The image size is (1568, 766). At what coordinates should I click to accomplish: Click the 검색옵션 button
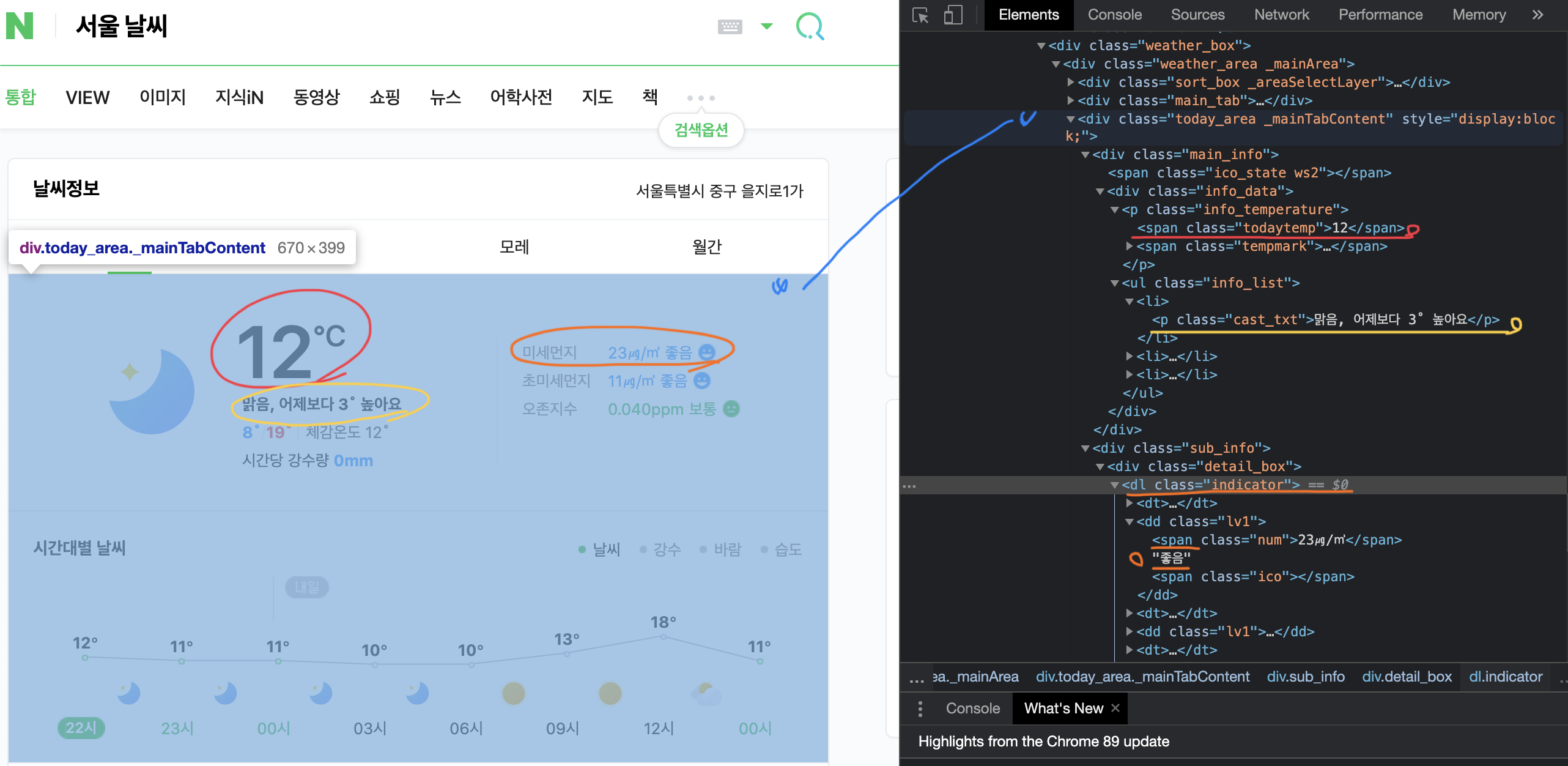pyautogui.click(x=701, y=130)
